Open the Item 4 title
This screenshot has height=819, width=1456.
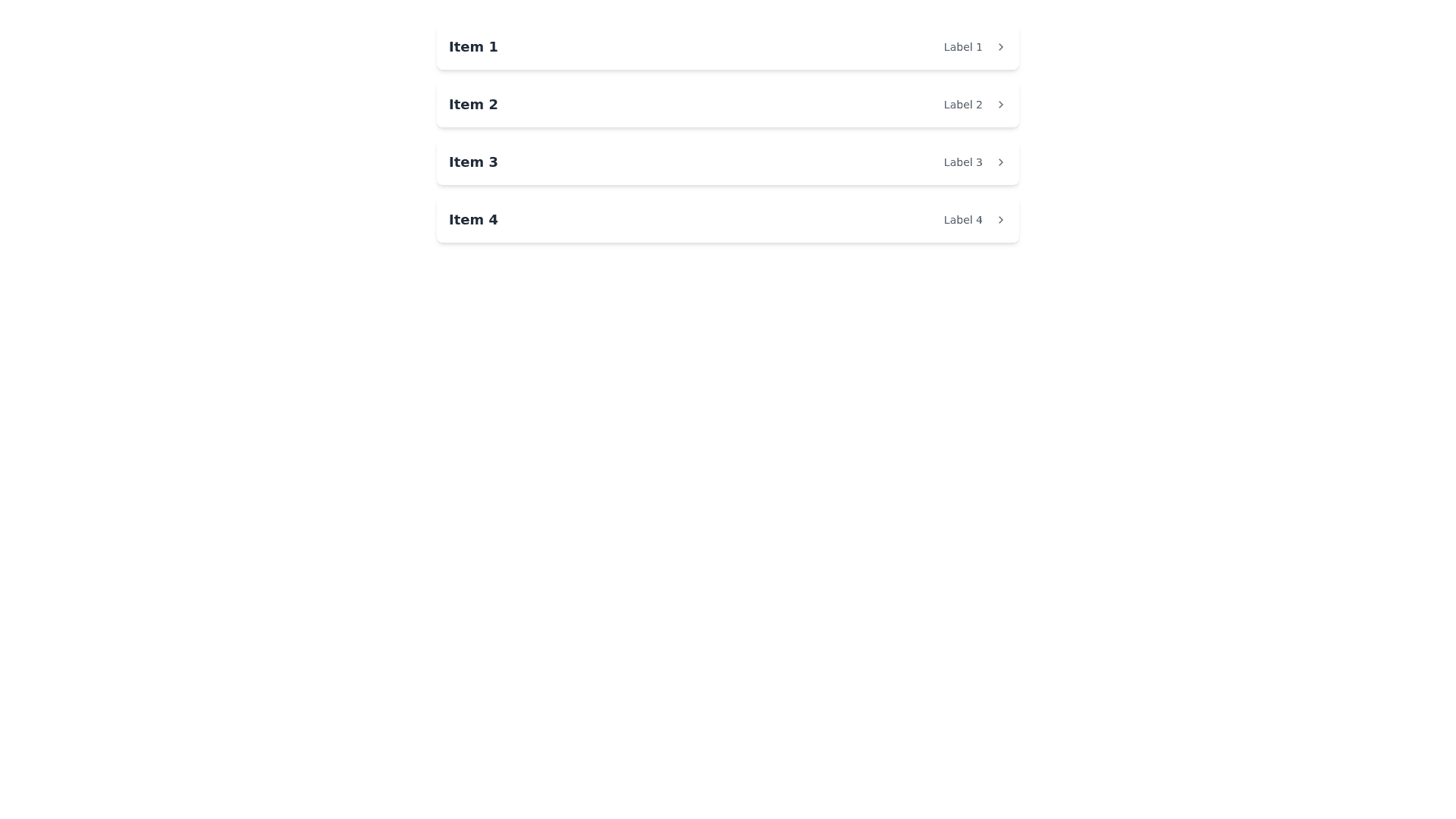[x=473, y=220]
